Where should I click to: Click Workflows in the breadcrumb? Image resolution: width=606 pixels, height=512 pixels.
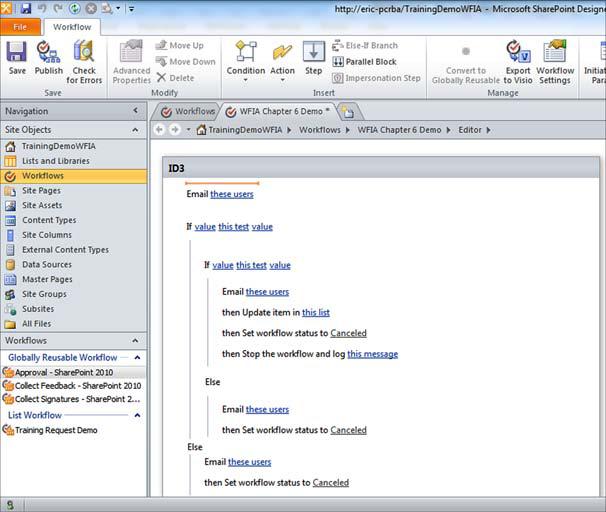coord(320,130)
